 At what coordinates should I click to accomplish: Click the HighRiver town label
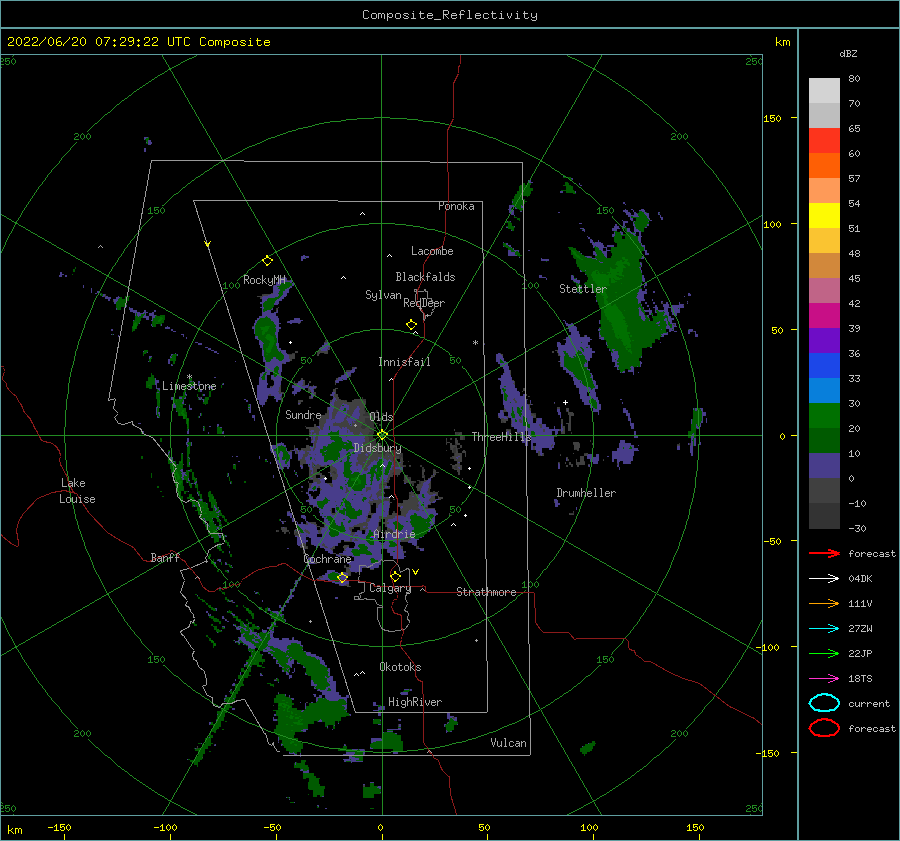click(415, 702)
